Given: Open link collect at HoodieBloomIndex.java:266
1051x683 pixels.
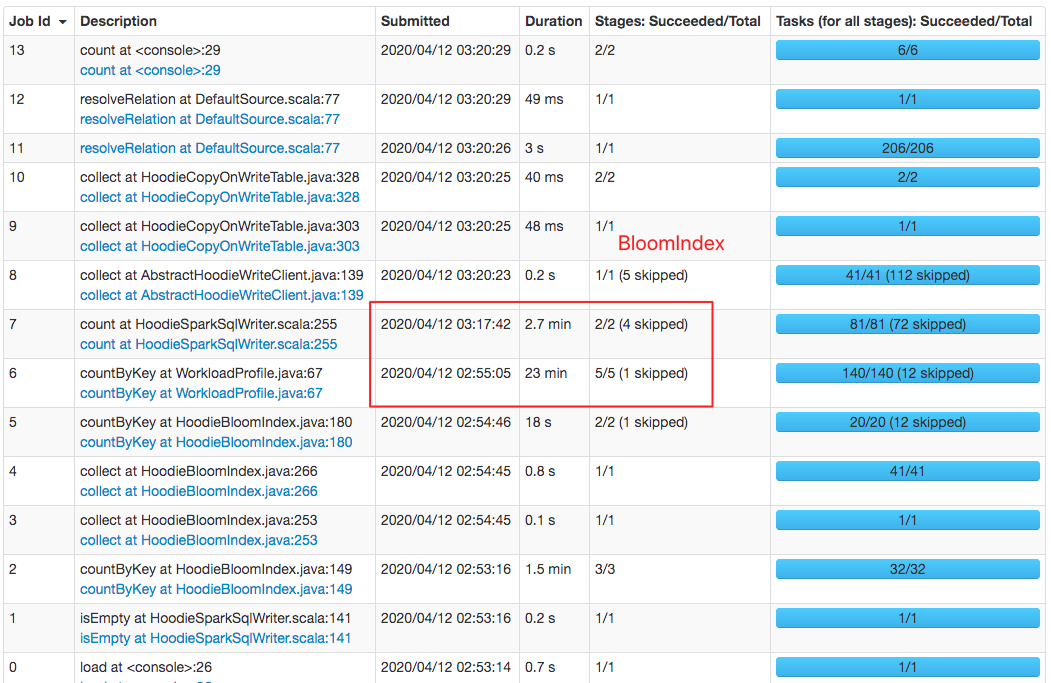Looking at the screenshot, I should click(198, 491).
